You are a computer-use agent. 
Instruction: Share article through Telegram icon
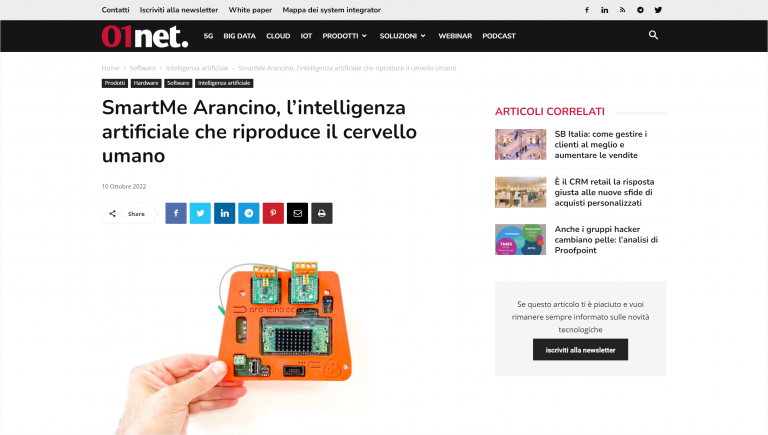(x=249, y=214)
